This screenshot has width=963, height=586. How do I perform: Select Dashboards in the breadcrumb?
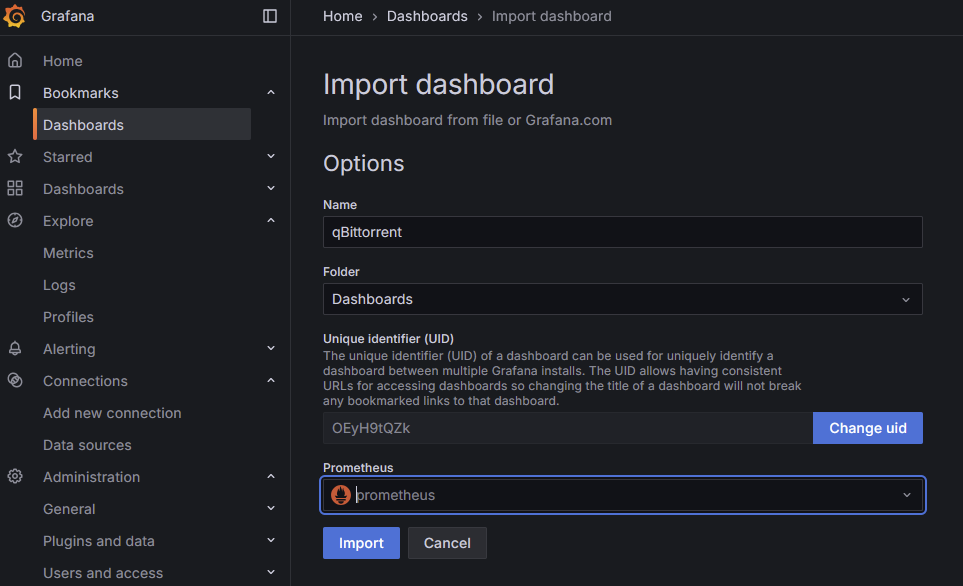click(427, 16)
